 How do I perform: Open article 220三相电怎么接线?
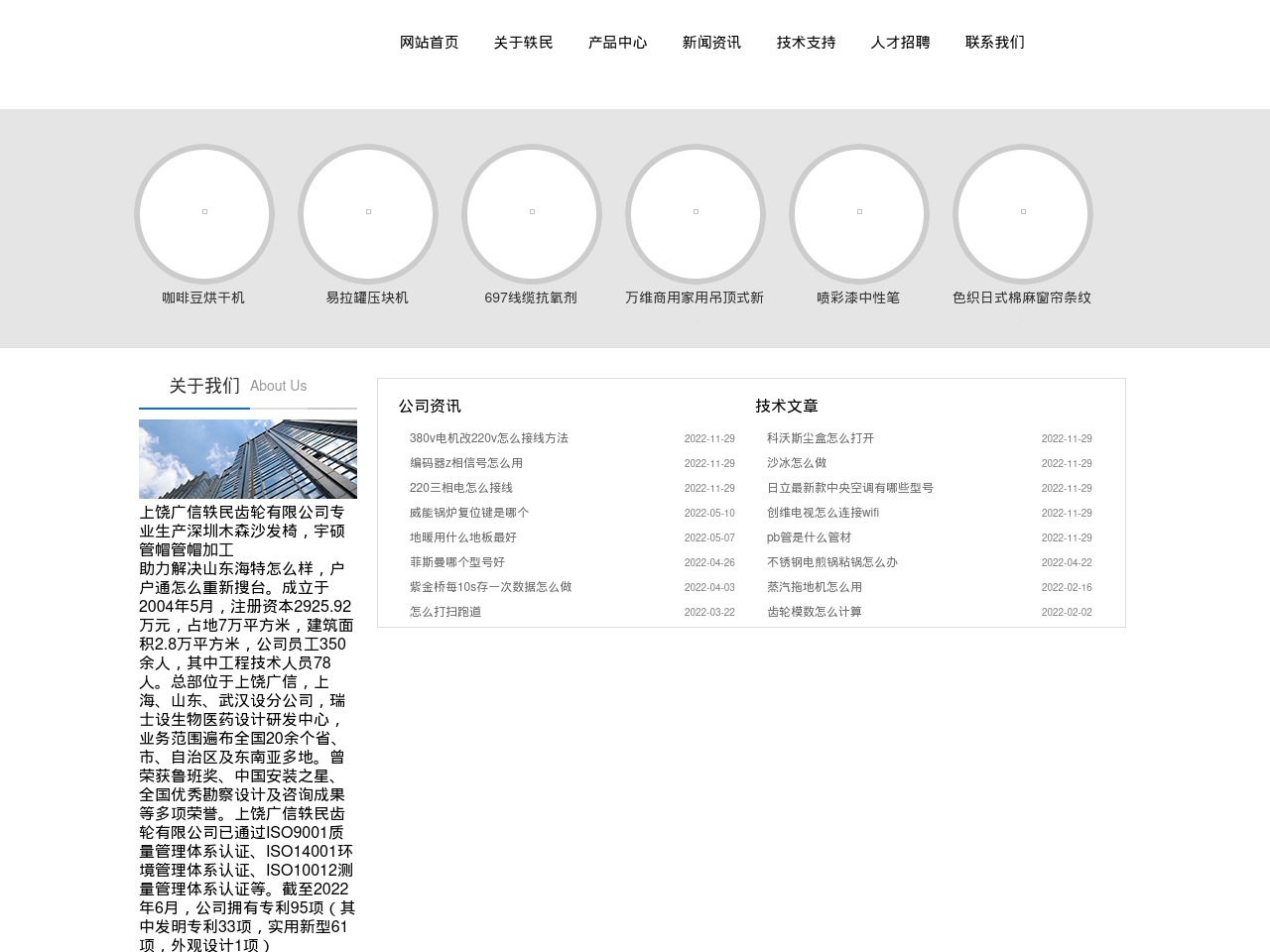click(461, 488)
